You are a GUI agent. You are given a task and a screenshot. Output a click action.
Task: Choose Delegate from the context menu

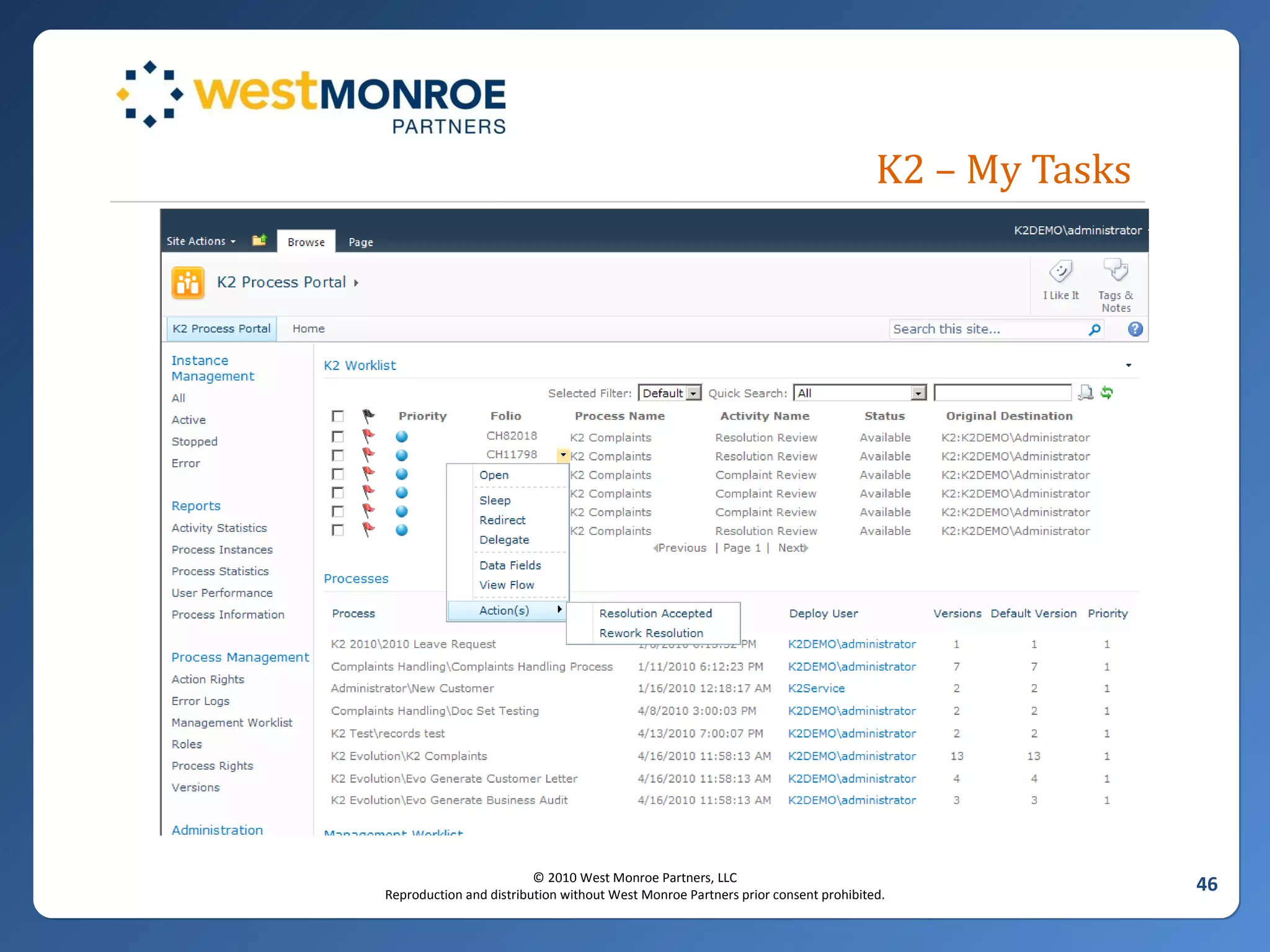(504, 540)
